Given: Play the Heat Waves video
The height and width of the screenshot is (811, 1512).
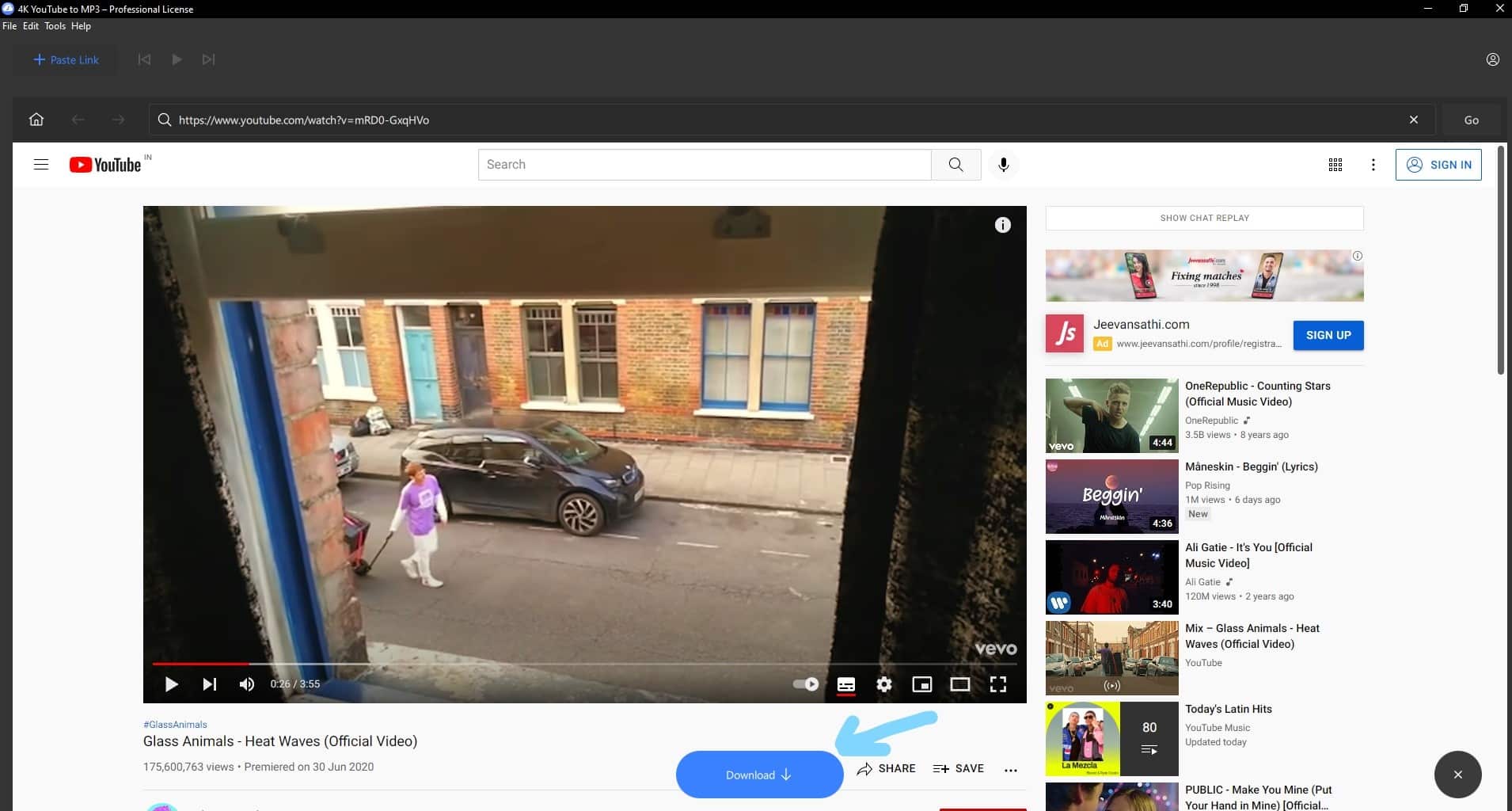Looking at the screenshot, I should tap(171, 684).
